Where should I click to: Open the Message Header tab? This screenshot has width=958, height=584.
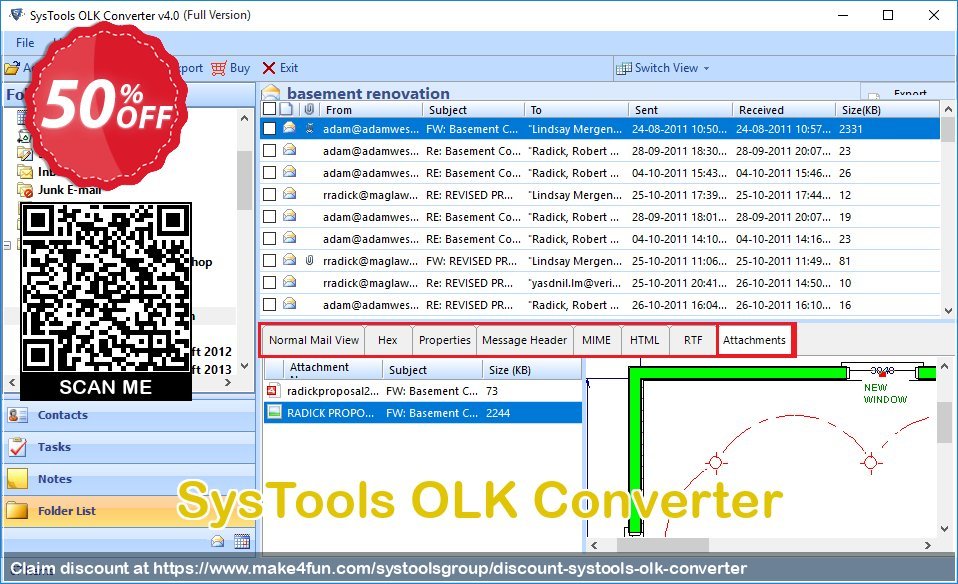(524, 340)
